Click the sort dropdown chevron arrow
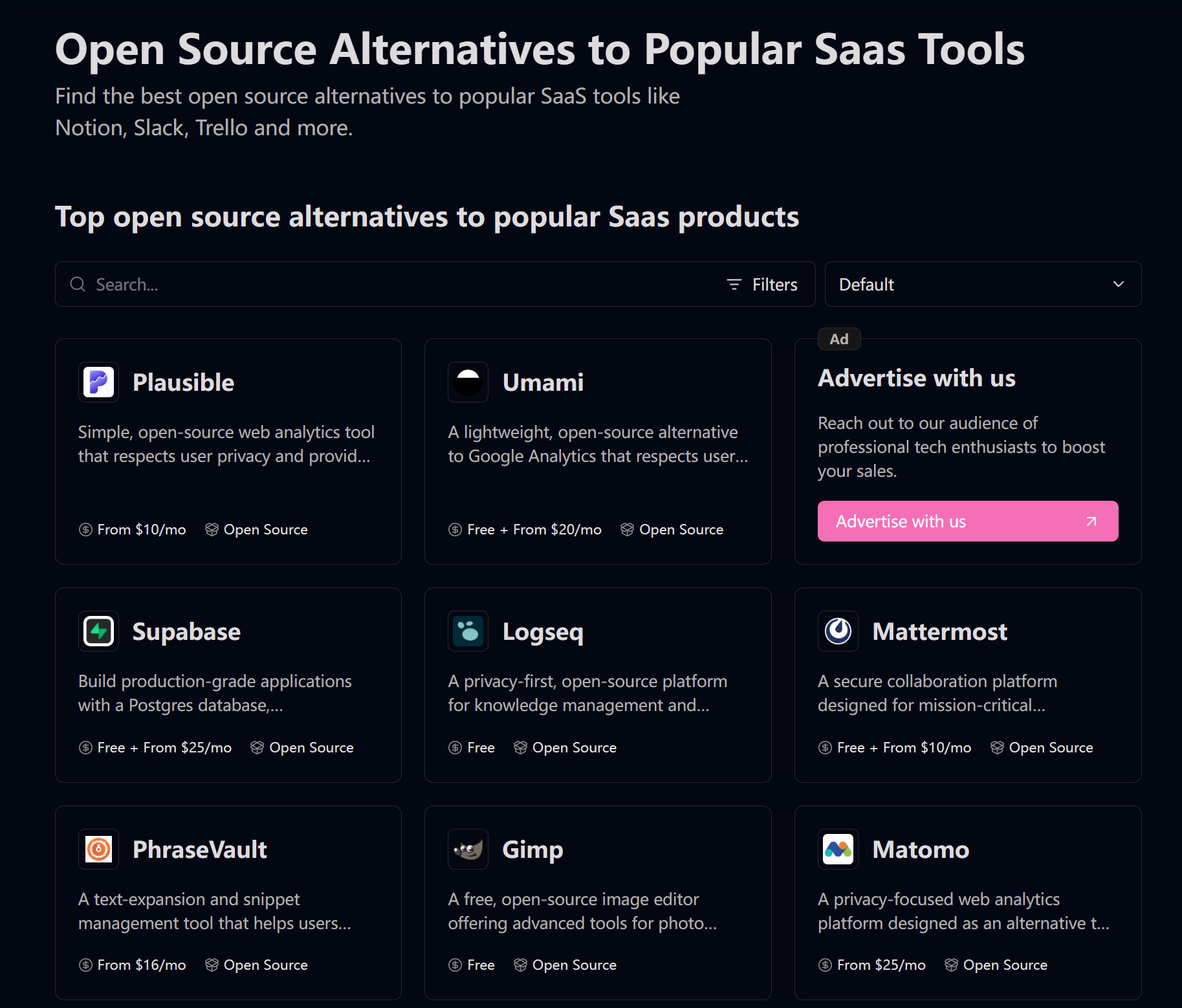The height and width of the screenshot is (1008, 1182). [1118, 284]
